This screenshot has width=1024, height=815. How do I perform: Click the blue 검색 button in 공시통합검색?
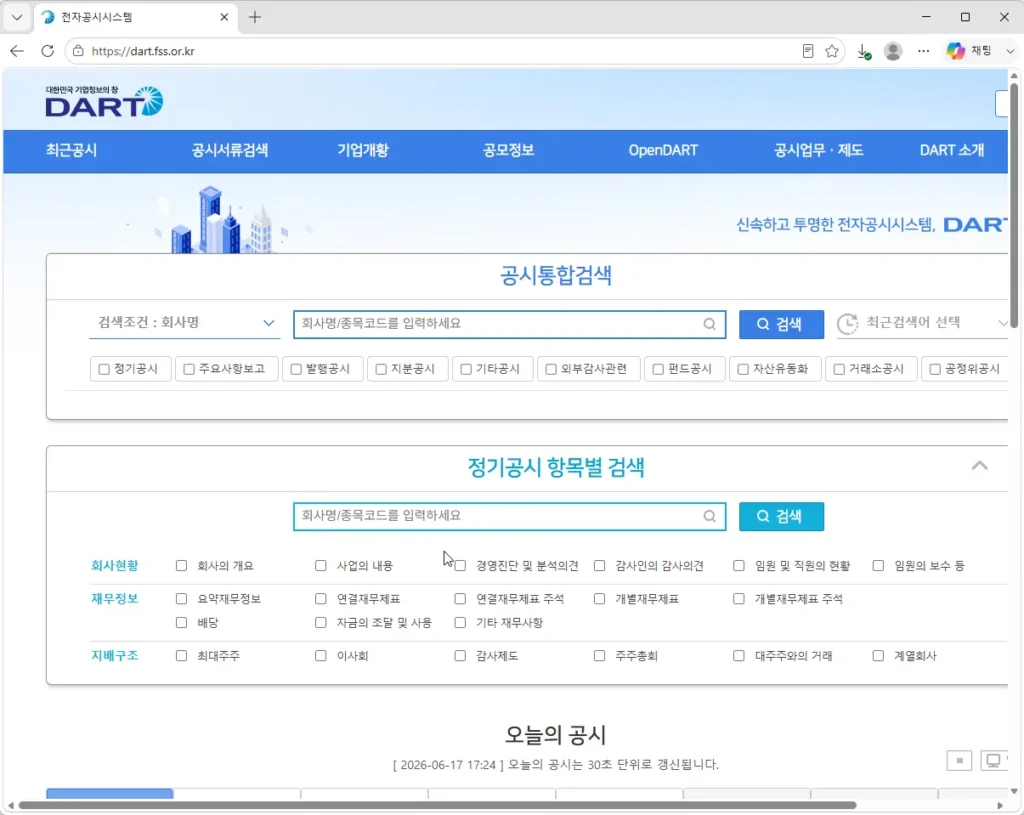pyautogui.click(x=781, y=324)
